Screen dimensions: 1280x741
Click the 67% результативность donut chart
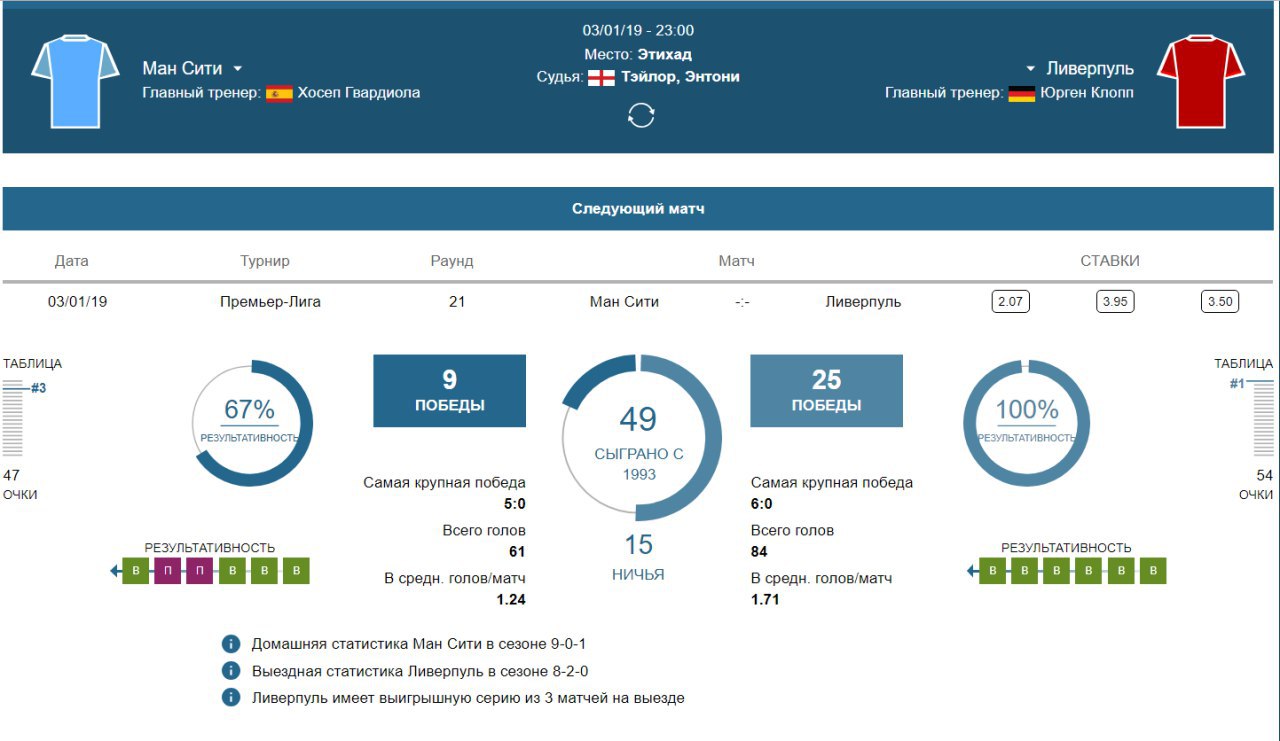pyautogui.click(x=252, y=423)
